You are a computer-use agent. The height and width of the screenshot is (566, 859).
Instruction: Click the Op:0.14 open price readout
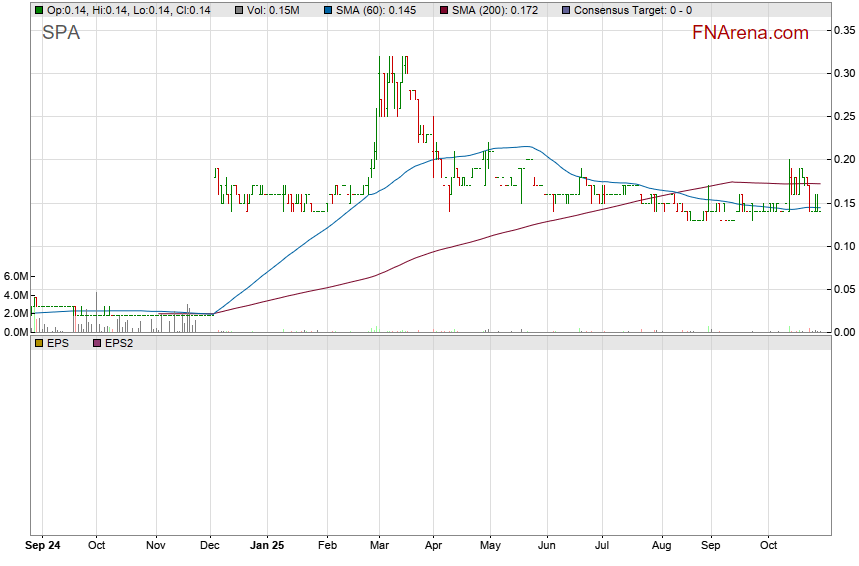pyautogui.click(x=66, y=10)
